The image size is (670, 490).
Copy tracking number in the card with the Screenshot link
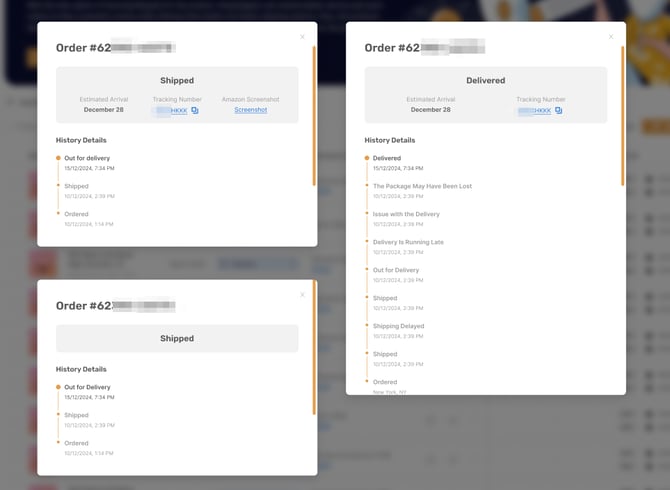pos(194,110)
